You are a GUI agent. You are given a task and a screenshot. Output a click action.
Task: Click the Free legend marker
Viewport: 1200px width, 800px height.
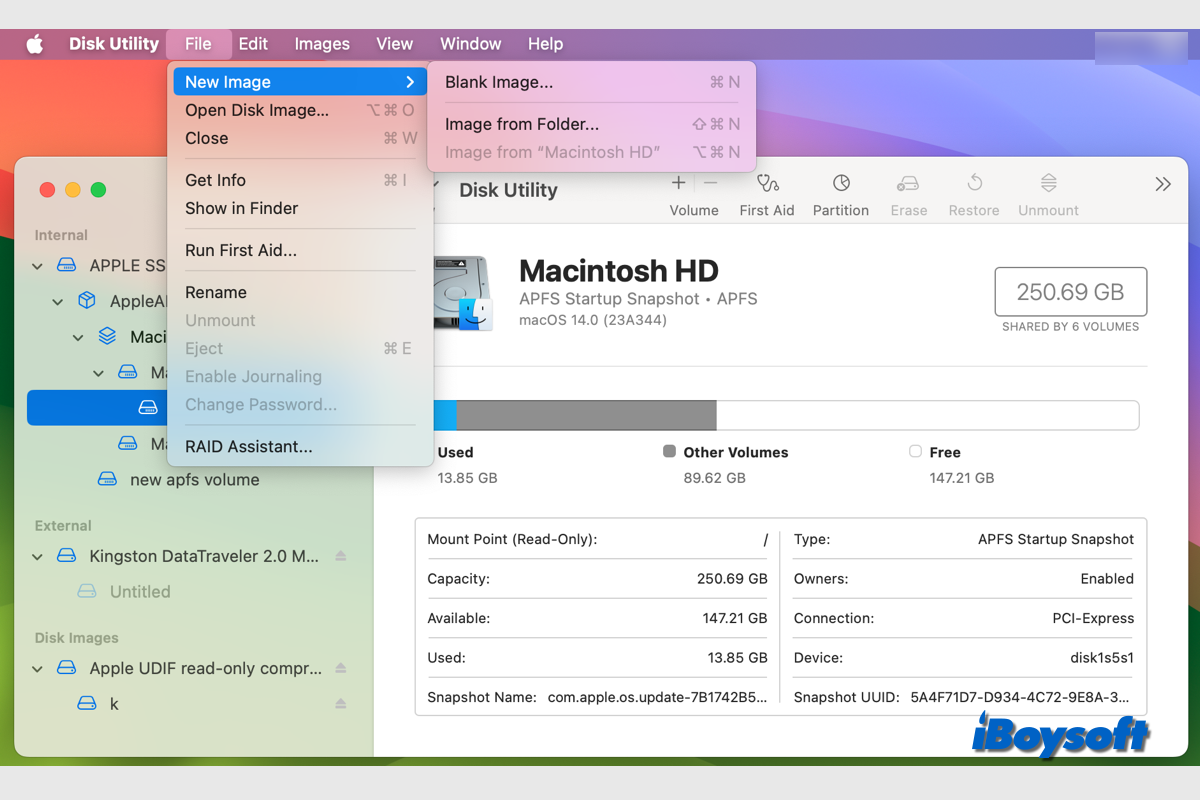(913, 452)
